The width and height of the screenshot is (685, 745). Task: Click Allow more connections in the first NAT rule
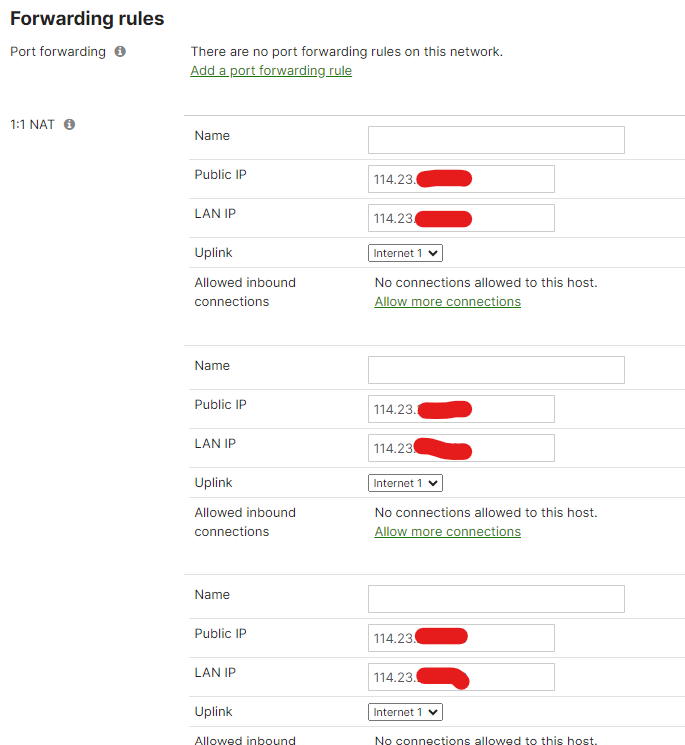point(447,302)
